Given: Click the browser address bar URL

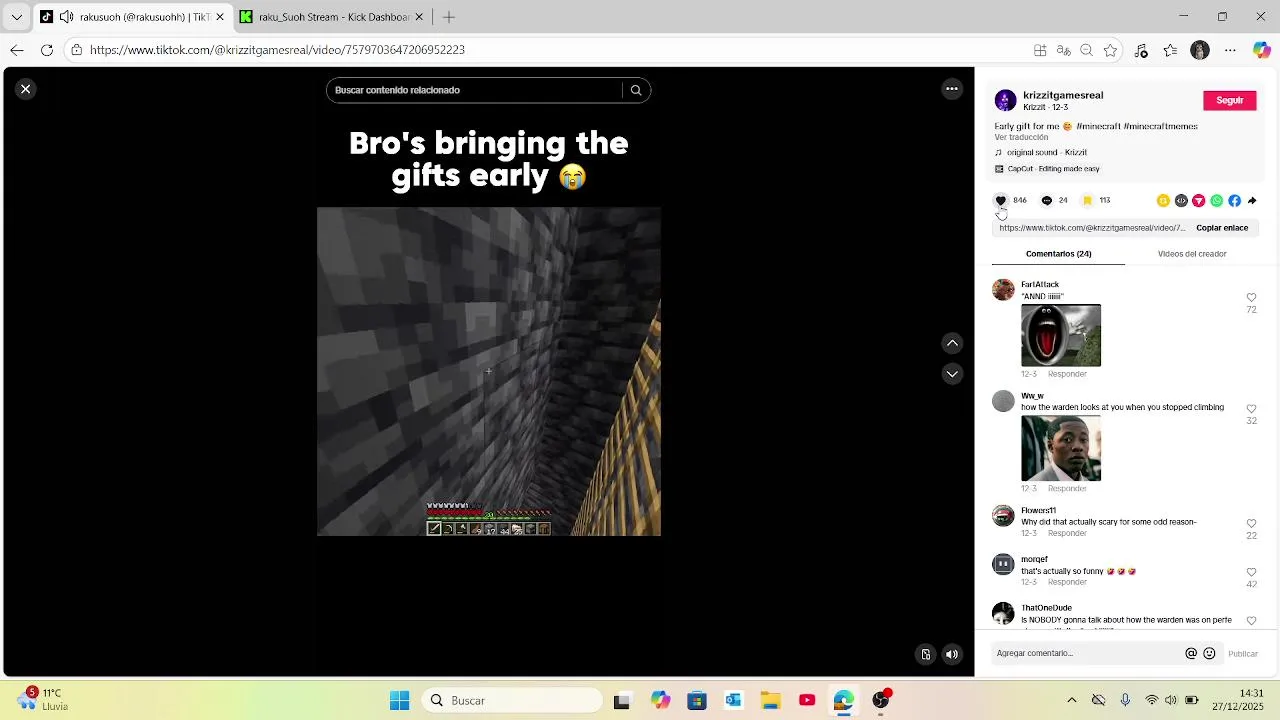Looking at the screenshot, I should tap(277, 50).
